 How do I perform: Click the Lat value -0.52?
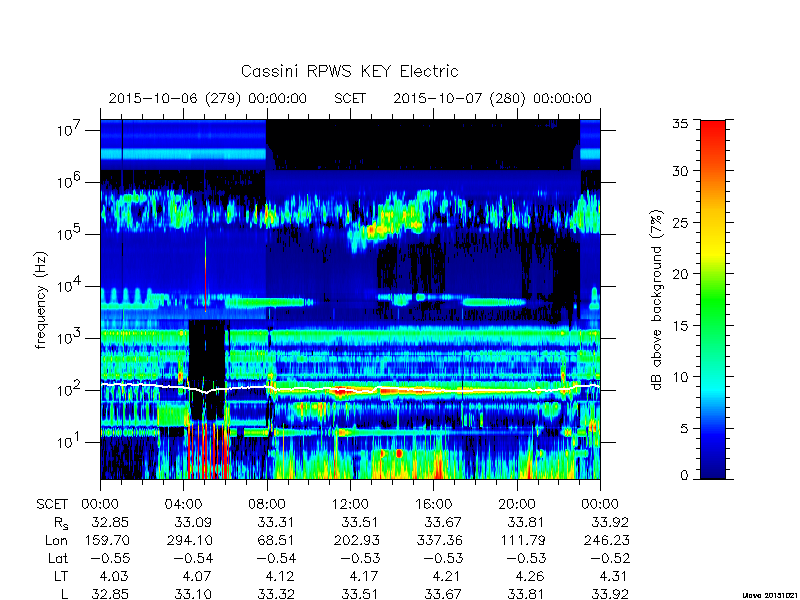coord(610,558)
